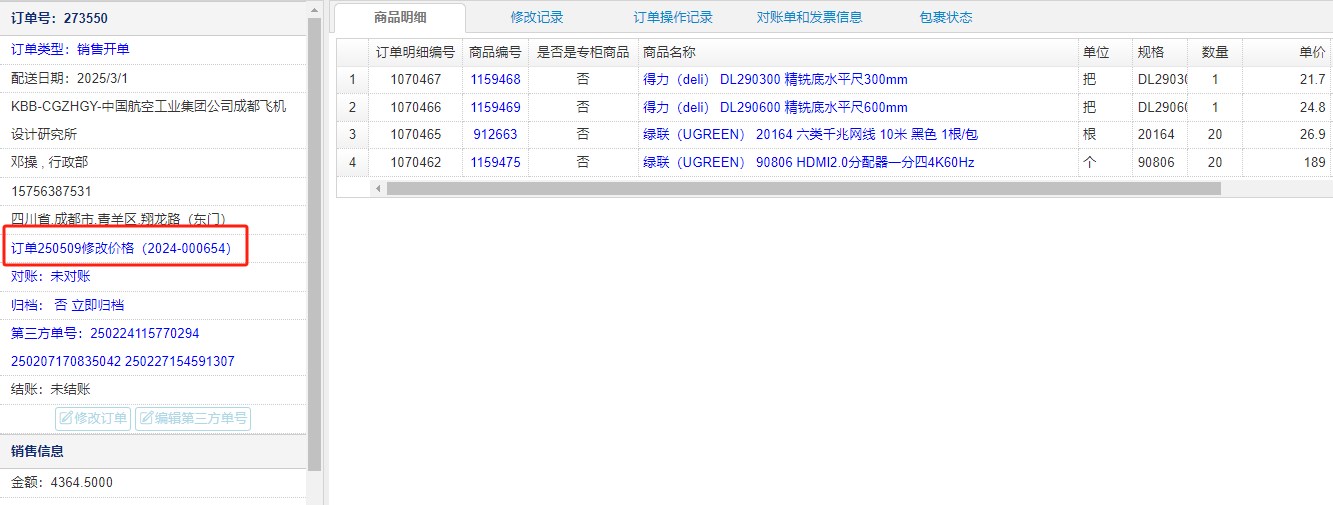
Task: Click the pencil icon on 编辑第三方单号
Action: click(x=146, y=418)
